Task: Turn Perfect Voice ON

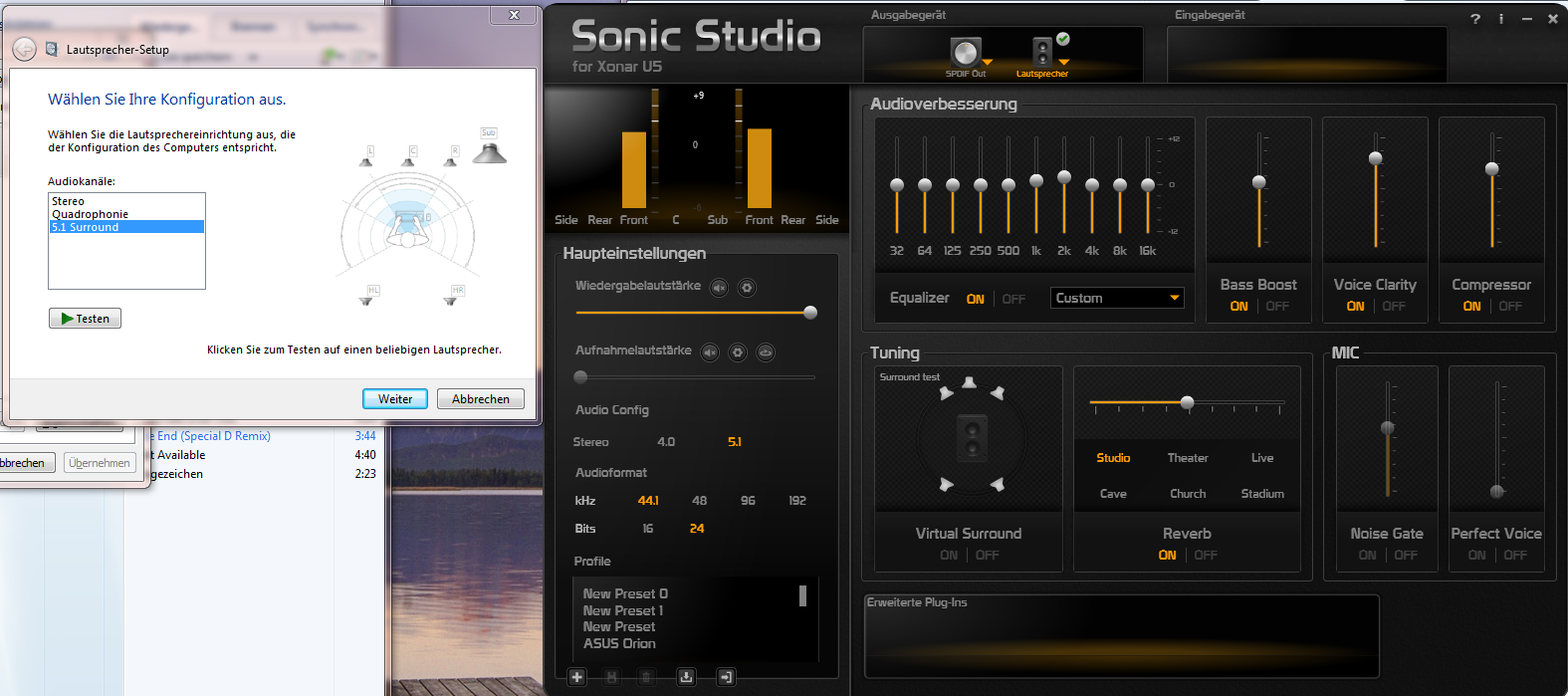Action: pyautogui.click(x=1476, y=556)
